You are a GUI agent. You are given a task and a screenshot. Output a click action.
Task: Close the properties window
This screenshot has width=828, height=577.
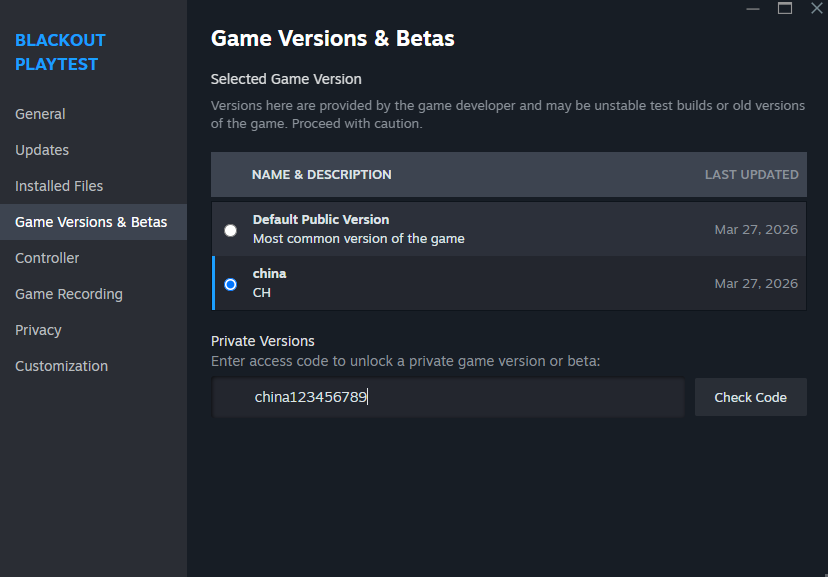click(x=815, y=8)
